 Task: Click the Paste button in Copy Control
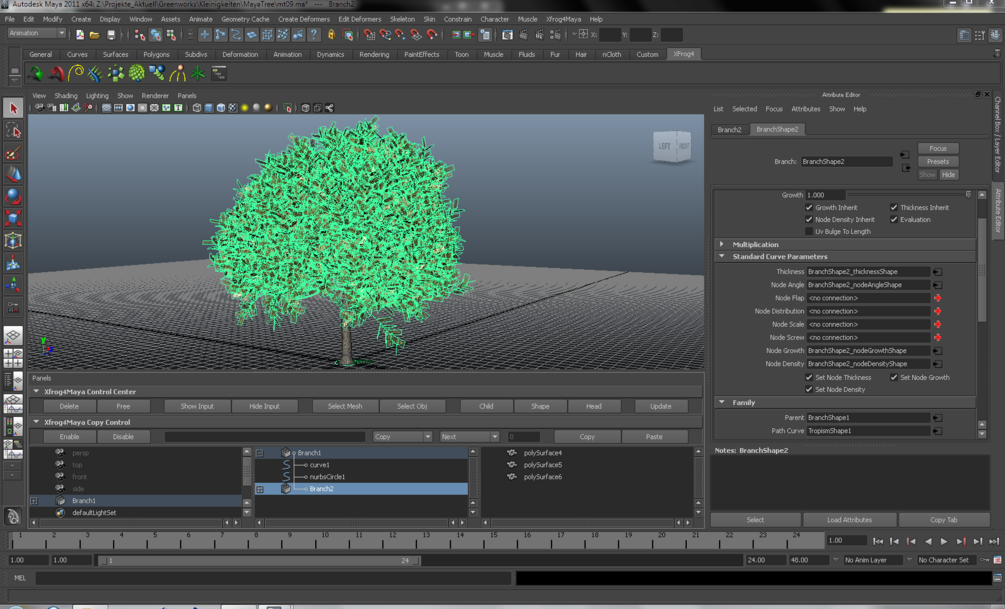point(654,437)
